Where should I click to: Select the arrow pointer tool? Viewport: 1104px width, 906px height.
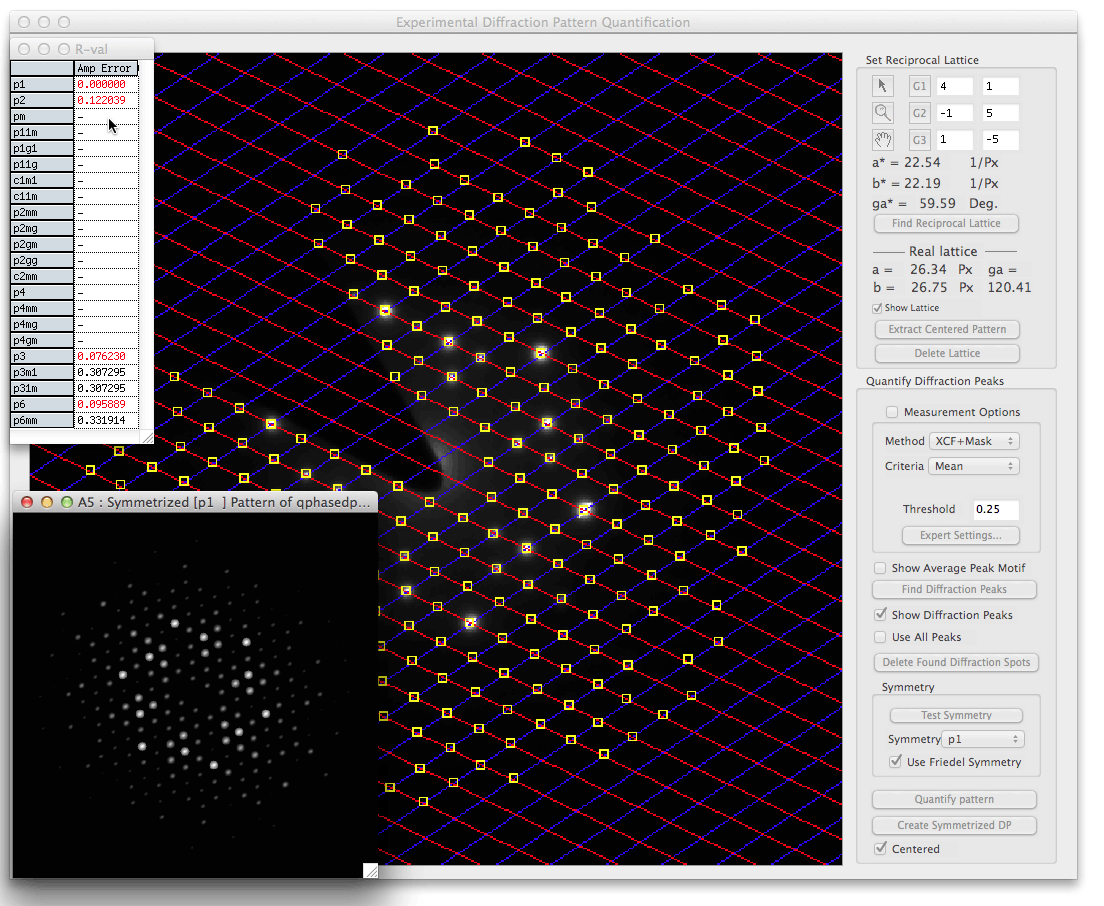click(x=882, y=86)
